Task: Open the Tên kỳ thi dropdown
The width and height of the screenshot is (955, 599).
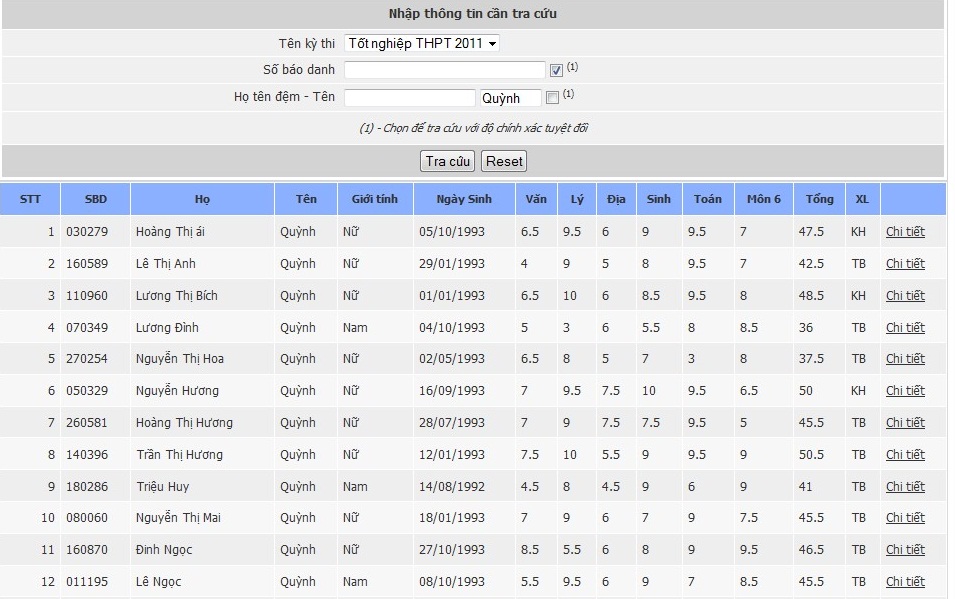Action: (421, 43)
